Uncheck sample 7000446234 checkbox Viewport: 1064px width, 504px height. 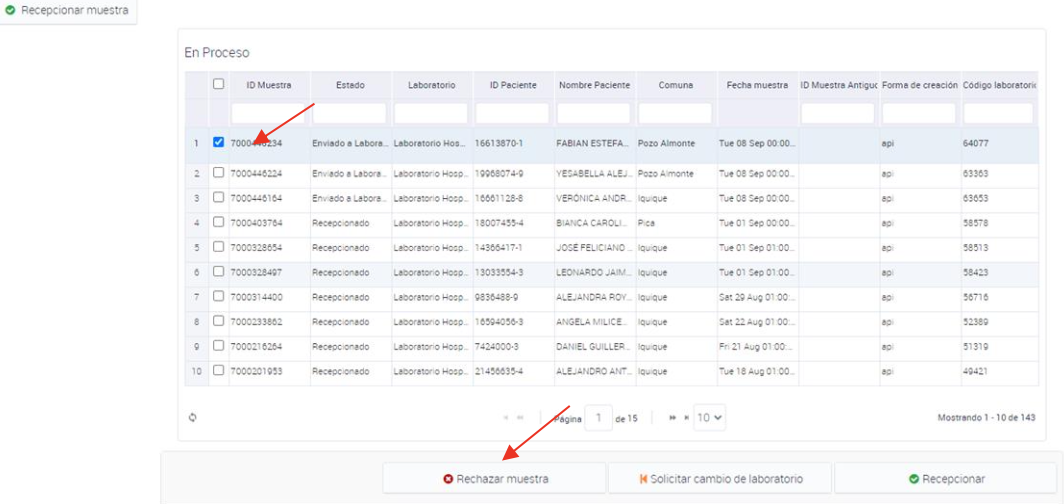pyautogui.click(x=218, y=142)
